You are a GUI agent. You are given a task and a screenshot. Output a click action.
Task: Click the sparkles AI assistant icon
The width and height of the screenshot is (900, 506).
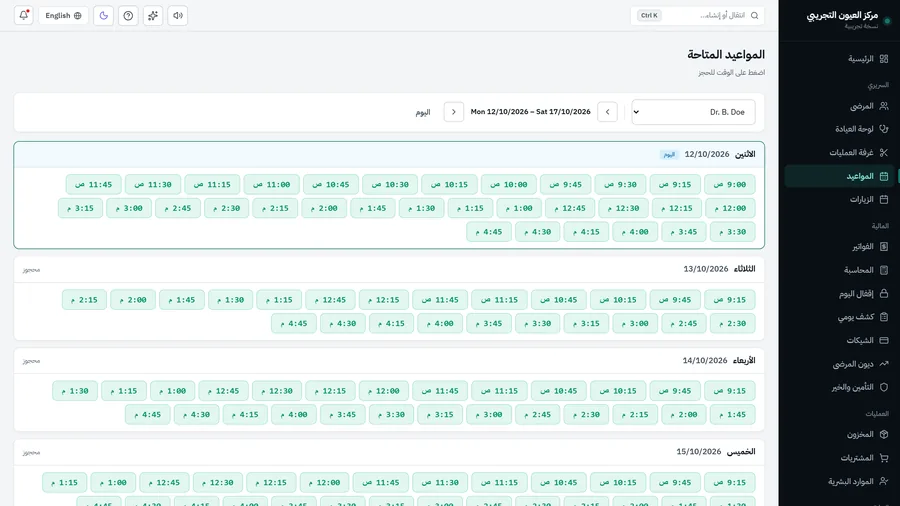[x=153, y=15]
